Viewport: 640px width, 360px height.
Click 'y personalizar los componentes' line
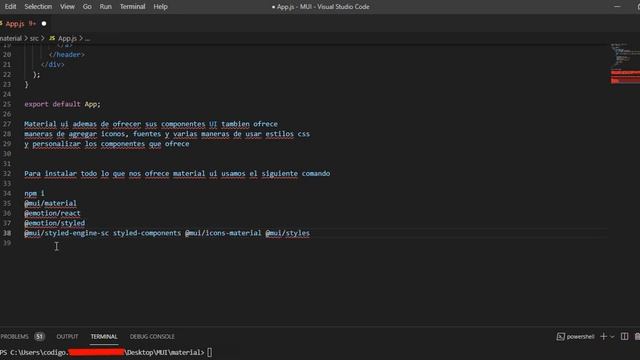[107, 144]
